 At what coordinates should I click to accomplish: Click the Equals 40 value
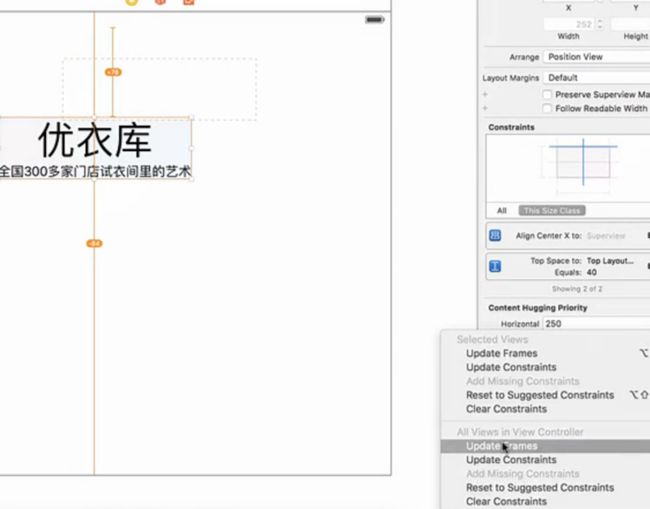pos(592,272)
